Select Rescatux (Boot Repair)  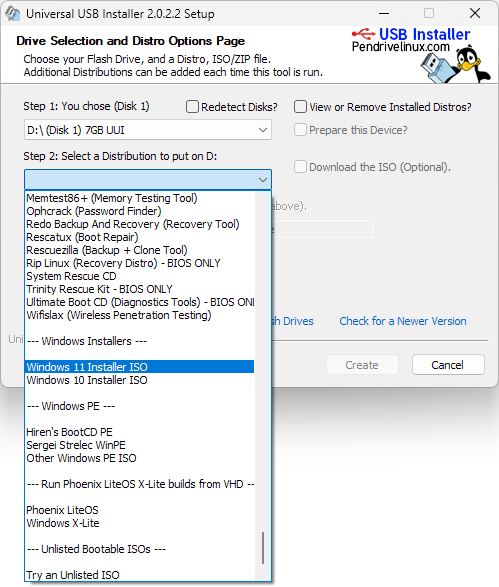(x=139, y=237)
